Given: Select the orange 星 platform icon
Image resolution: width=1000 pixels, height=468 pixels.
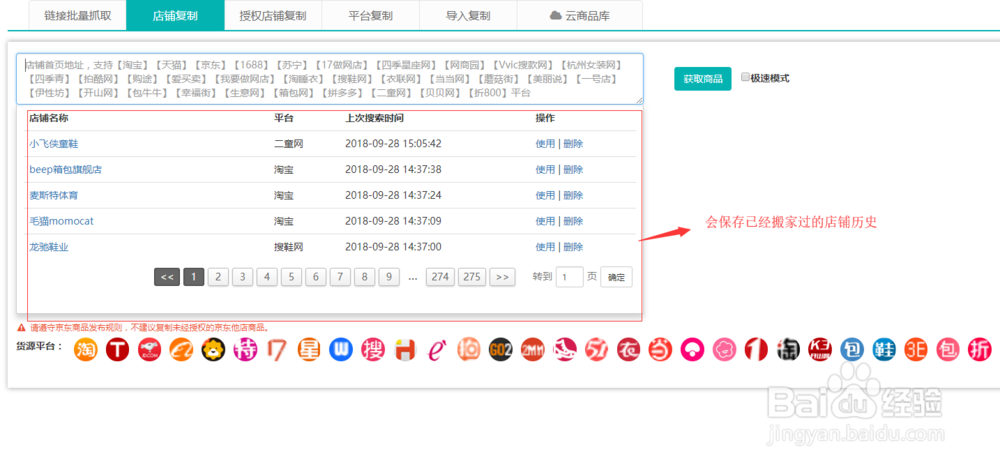Looking at the screenshot, I should tap(309, 349).
